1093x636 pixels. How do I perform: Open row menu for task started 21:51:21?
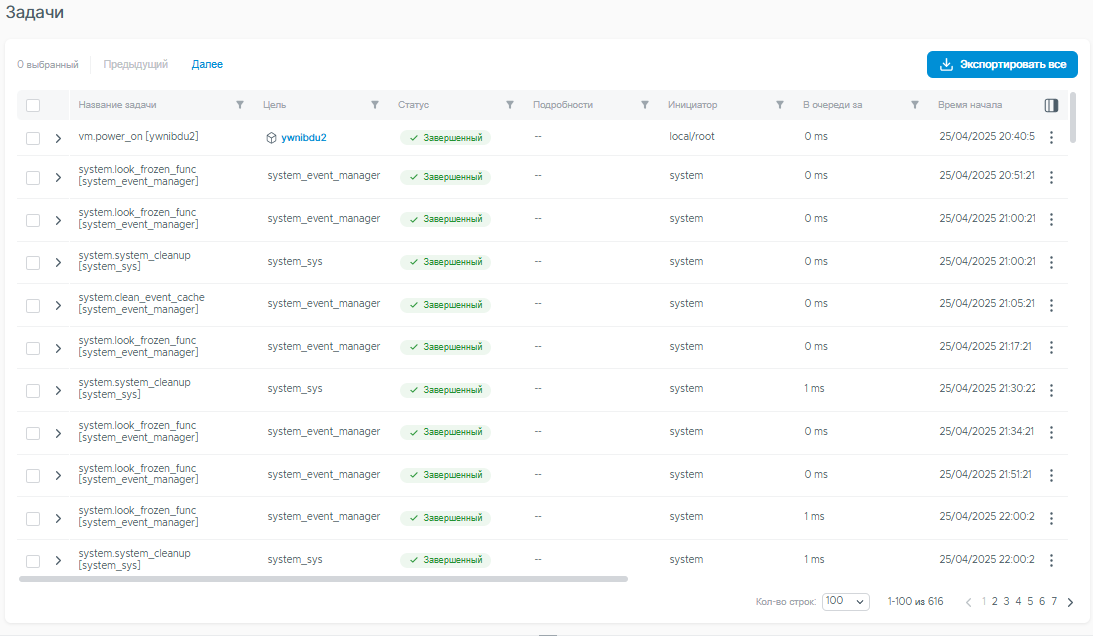click(1051, 475)
